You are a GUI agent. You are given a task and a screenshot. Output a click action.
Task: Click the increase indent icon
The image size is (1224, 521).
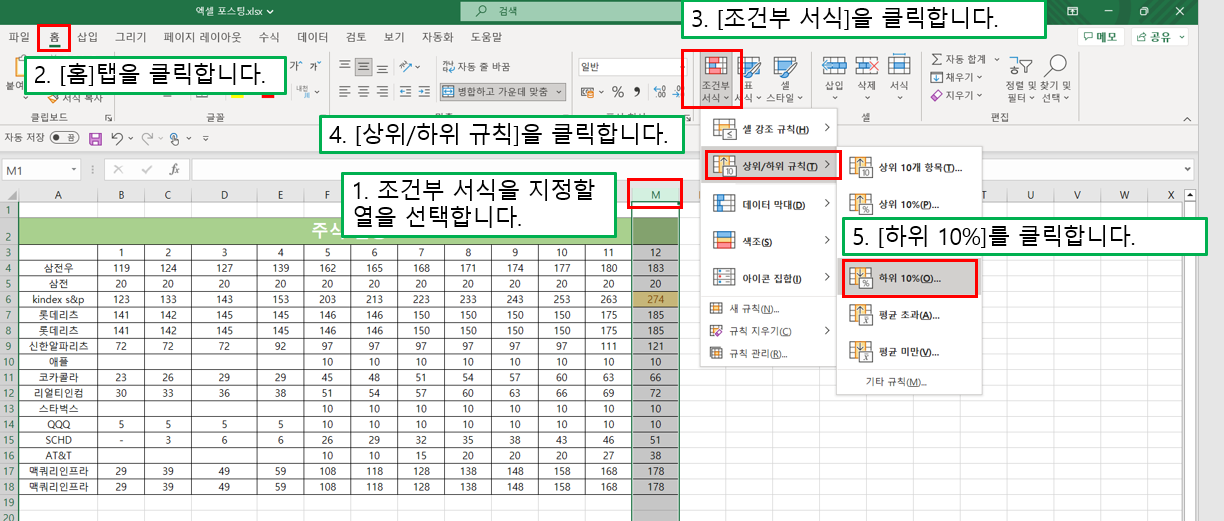pos(426,92)
